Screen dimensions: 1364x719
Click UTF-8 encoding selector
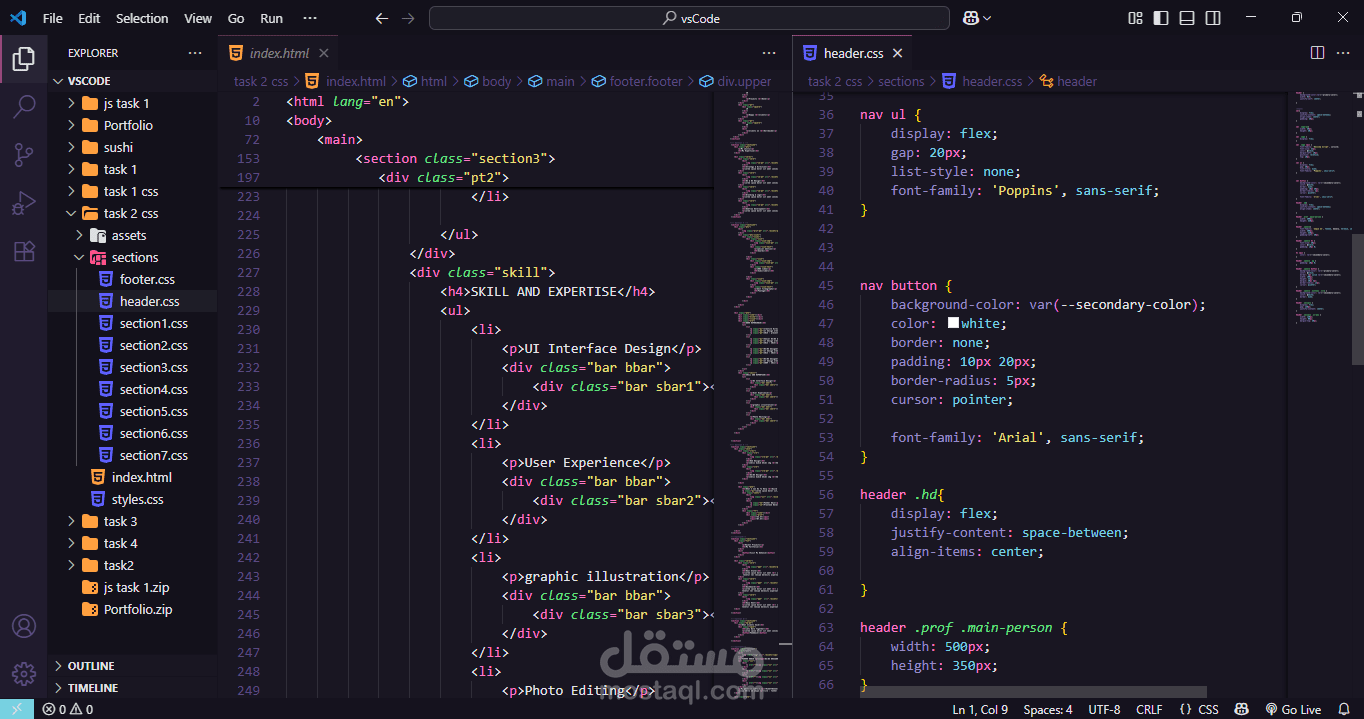click(1104, 709)
